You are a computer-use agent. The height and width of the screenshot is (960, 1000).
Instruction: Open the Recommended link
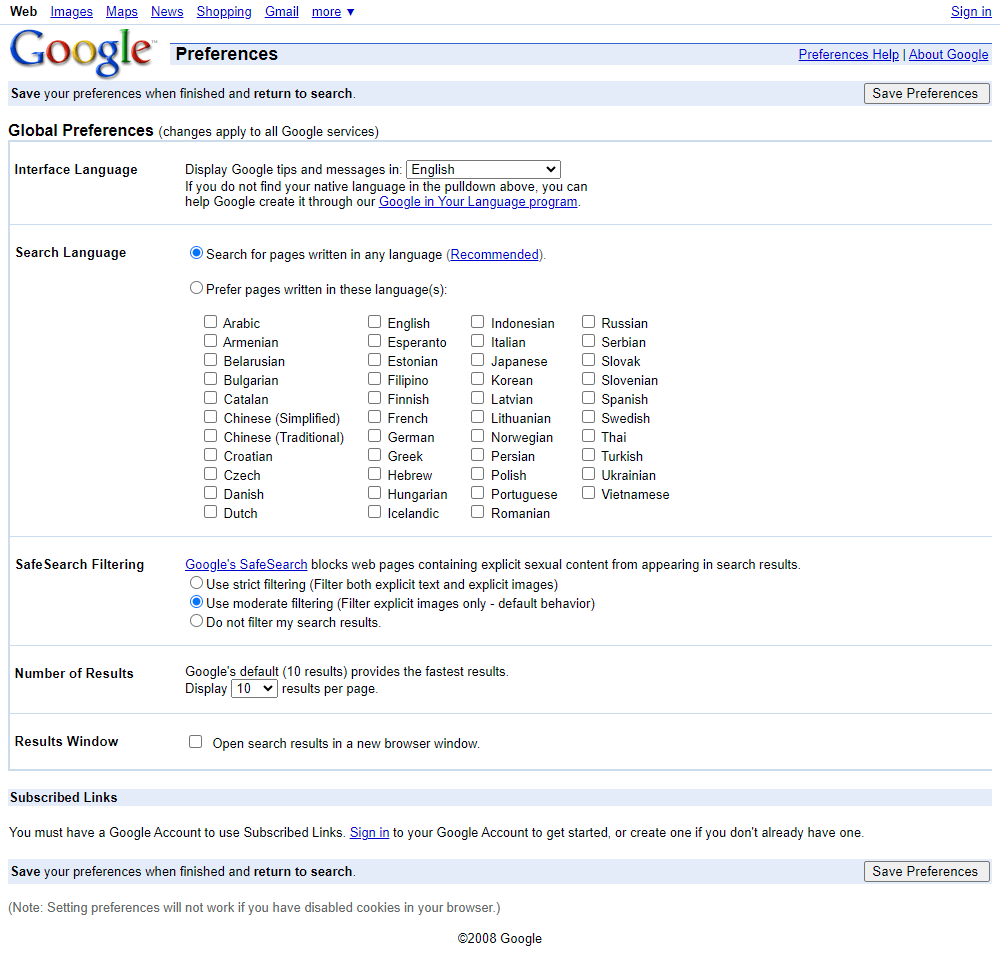click(x=494, y=255)
